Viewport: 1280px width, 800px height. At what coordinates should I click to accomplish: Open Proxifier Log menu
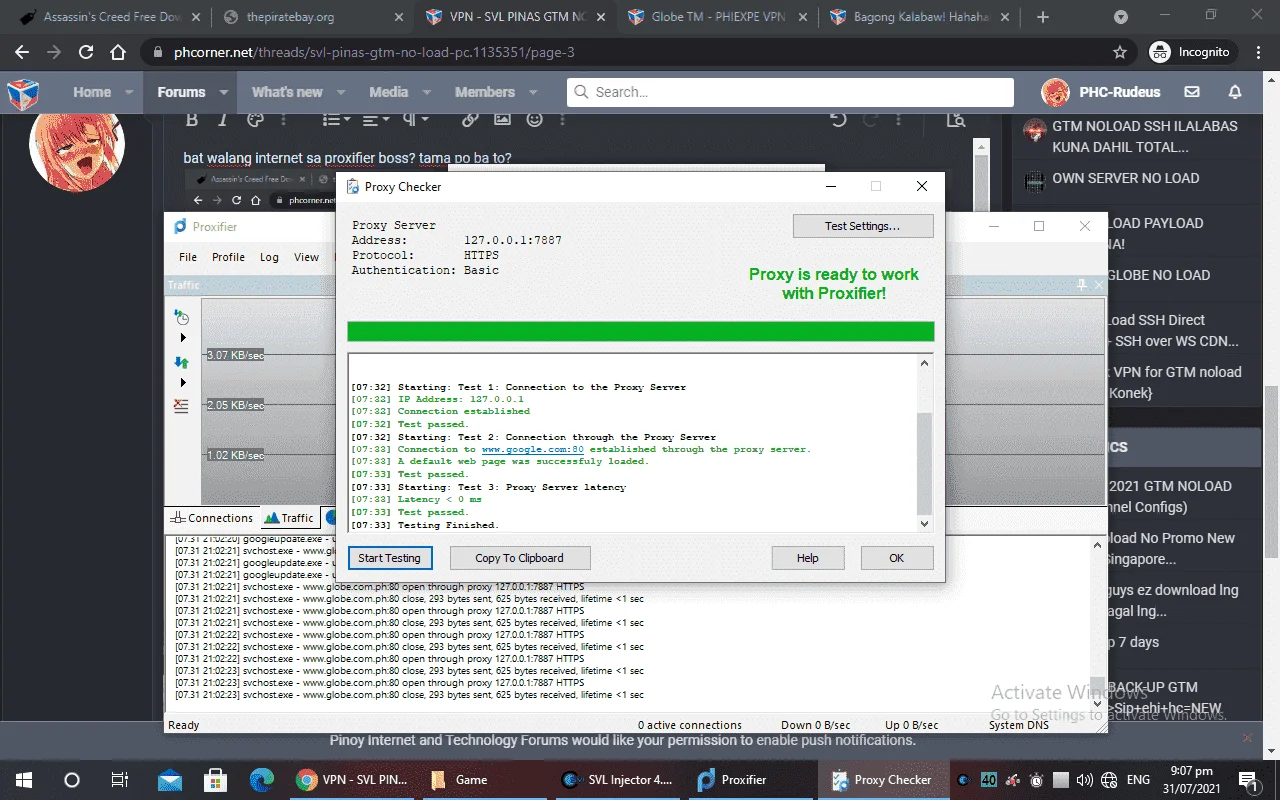click(269, 257)
